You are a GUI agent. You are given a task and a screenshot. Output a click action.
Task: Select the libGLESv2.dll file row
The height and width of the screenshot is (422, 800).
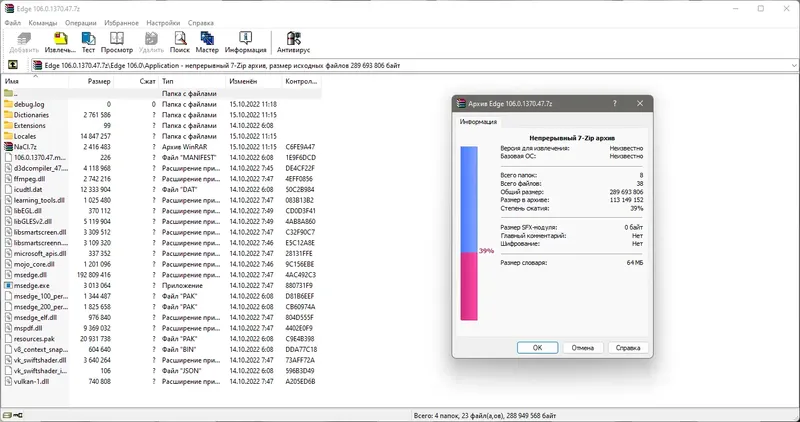tap(161, 221)
